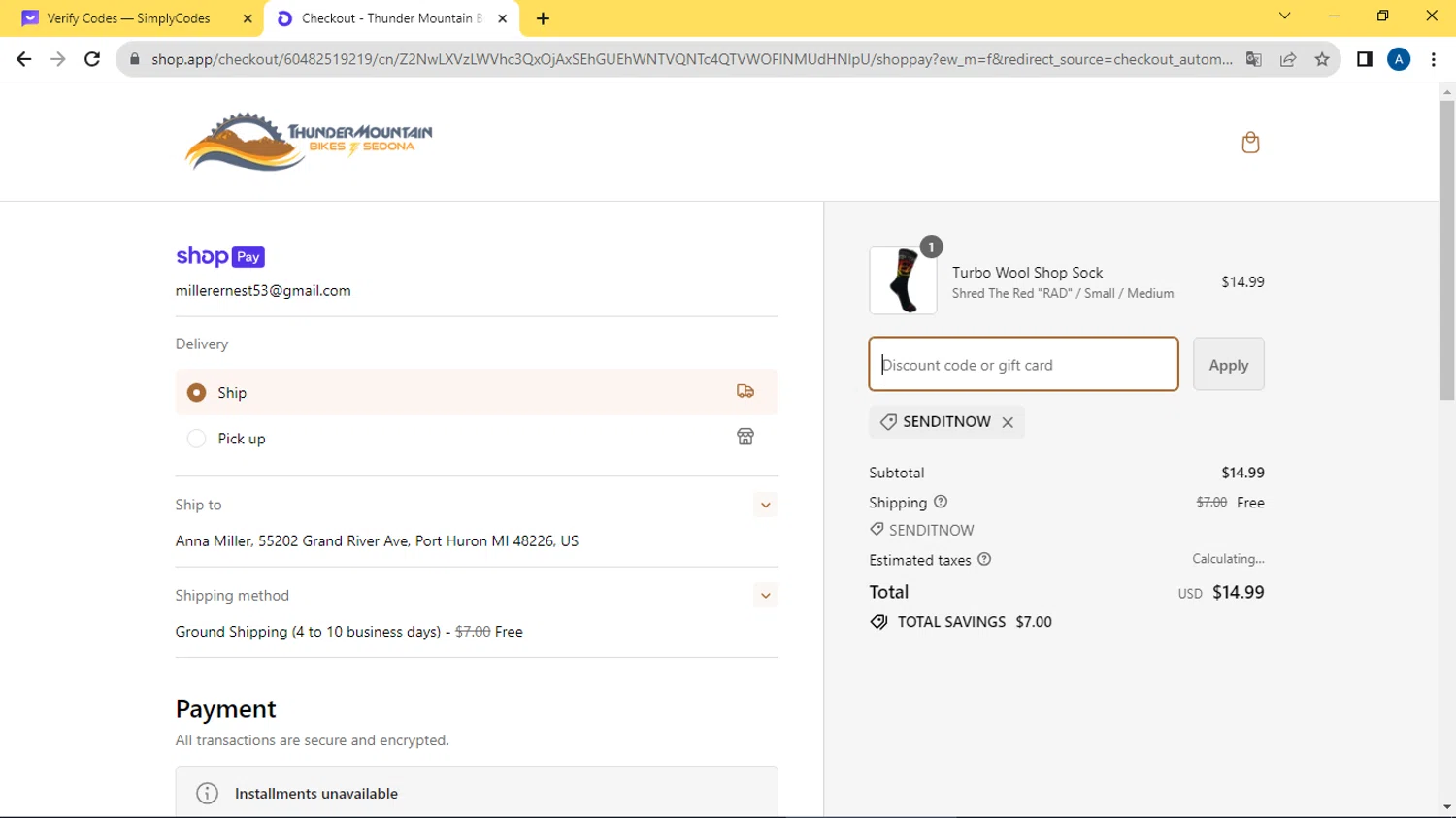Viewport: 1456px width, 818px height.
Task: Click the Thunder Mountain Bikes Sedona logo
Action: [309, 142]
